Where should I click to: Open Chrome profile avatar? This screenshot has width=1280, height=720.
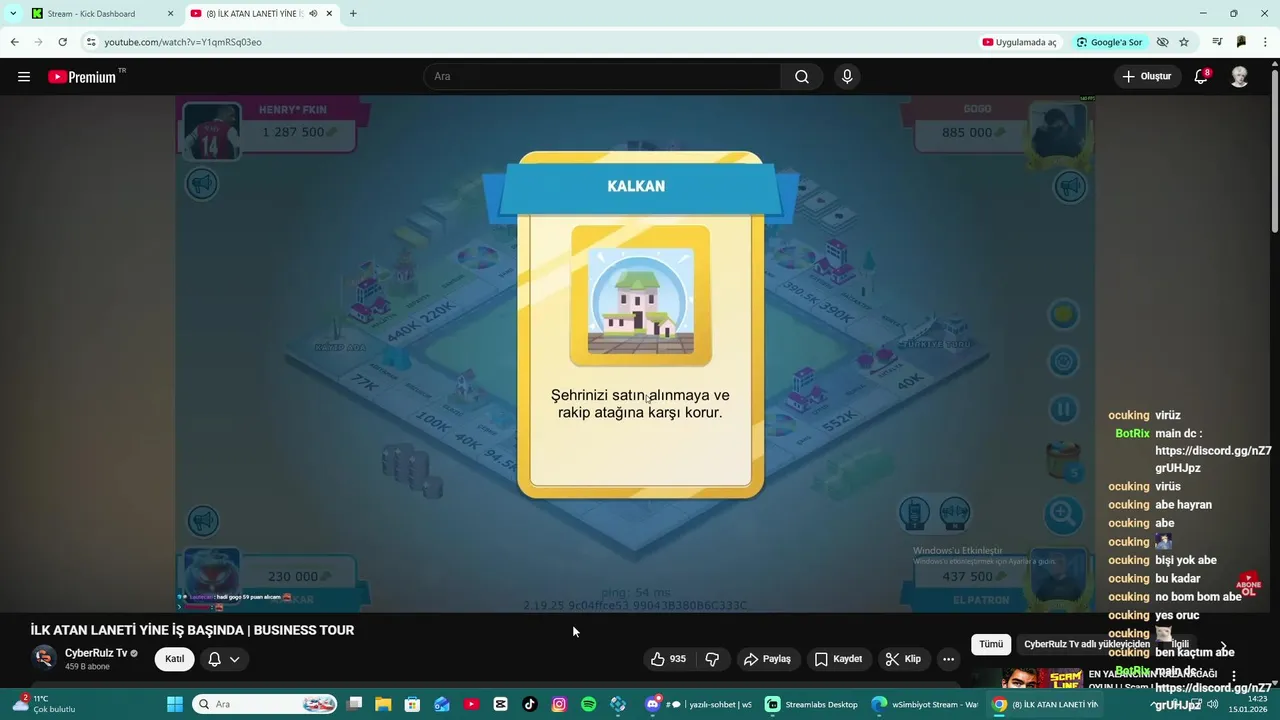tap(1241, 42)
